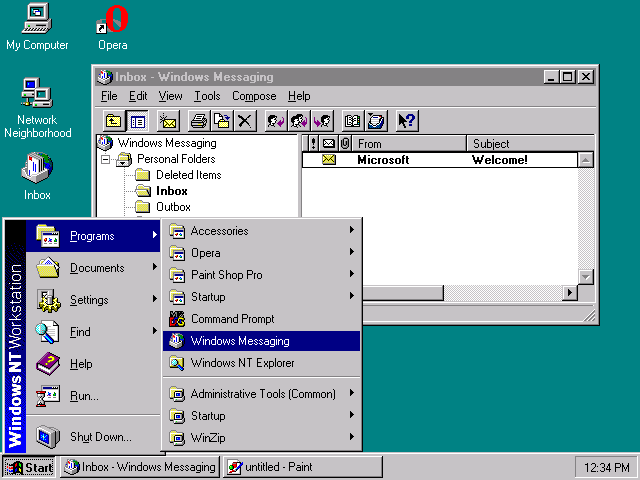The width and height of the screenshot is (640, 480).
Task: Expand the WinZip program group
Action: click(262, 438)
